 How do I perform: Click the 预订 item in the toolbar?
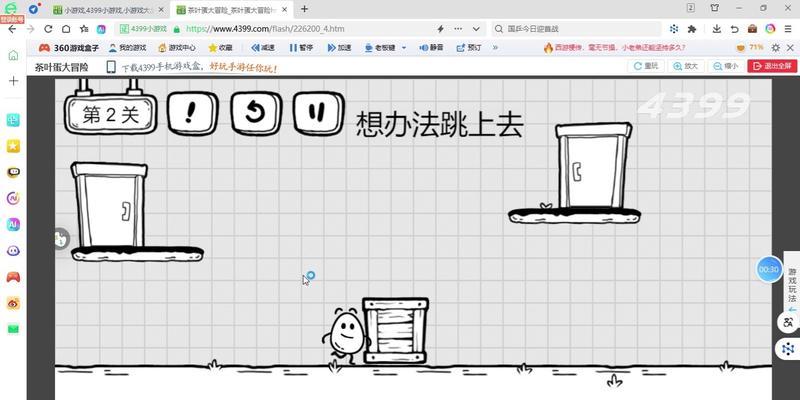pos(469,47)
